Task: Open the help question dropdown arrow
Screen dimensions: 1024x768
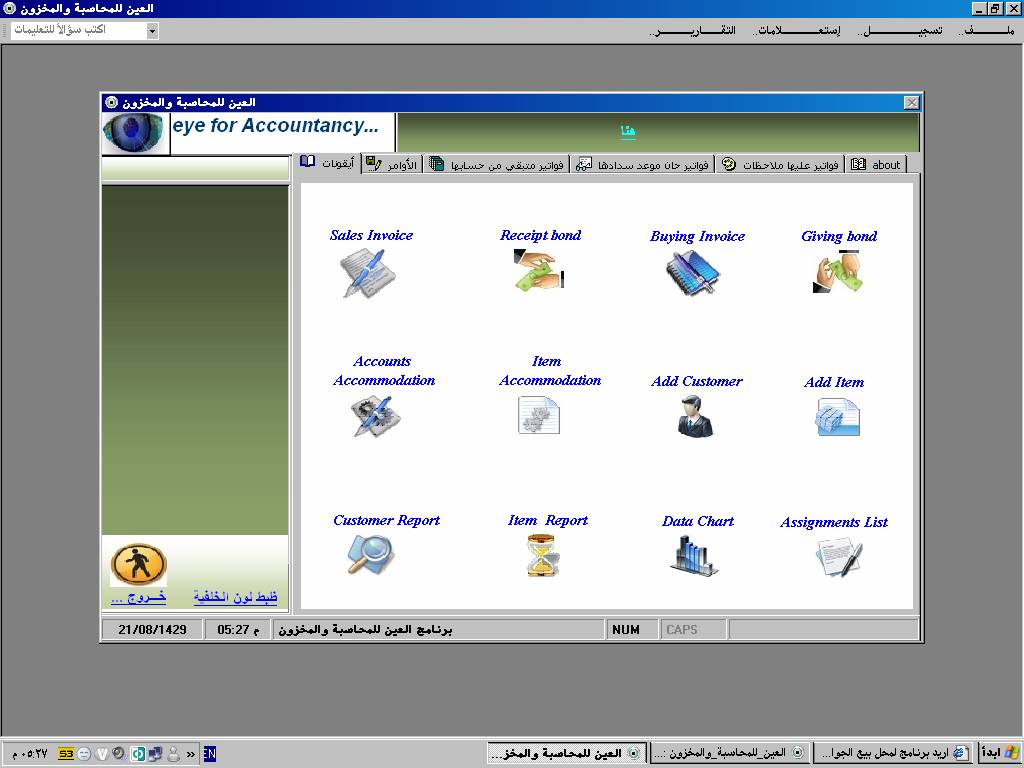Action: pos(152,31)
